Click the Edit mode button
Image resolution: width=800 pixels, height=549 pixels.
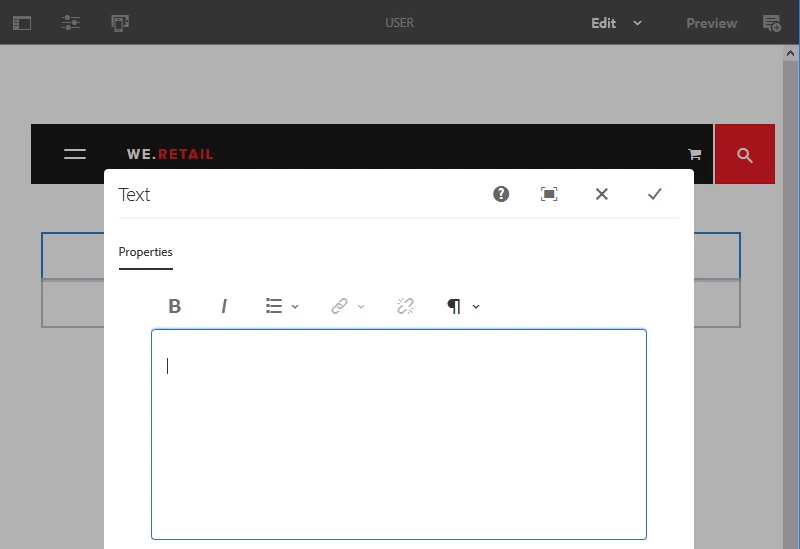[x=604, y=23]
